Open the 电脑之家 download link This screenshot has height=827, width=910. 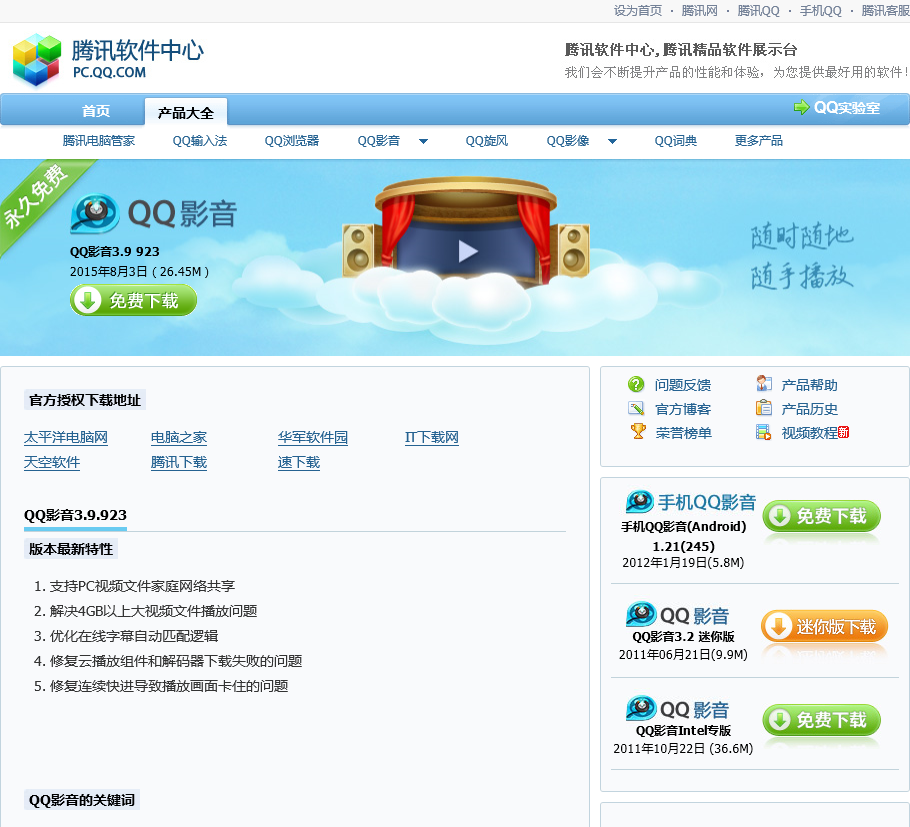[x=179, y=437]
